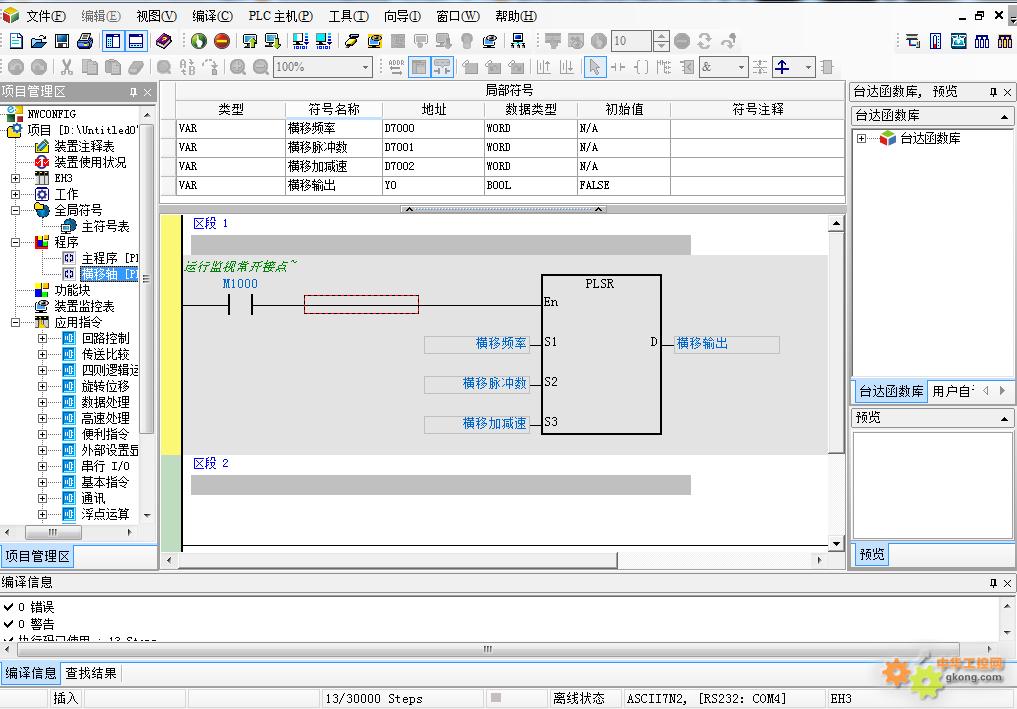Open the & comparison contact dropdown

click(741, 67)
